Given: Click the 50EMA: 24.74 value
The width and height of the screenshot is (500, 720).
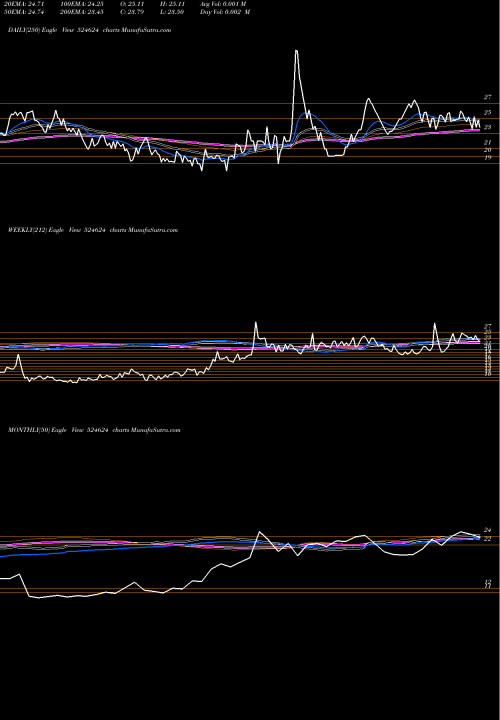Looking at the screenshot, I should [x=23, y=12].
